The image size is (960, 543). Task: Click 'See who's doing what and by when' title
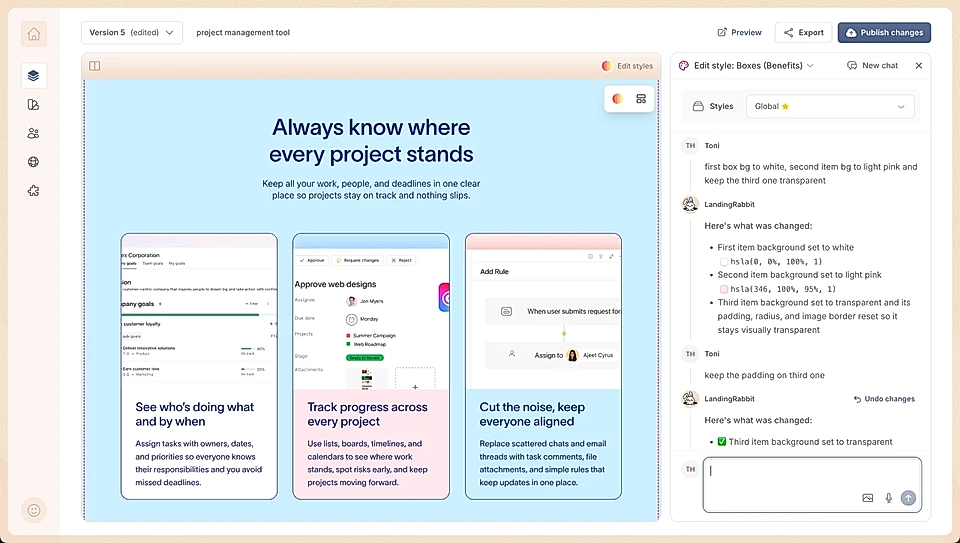click(x=195, y=414)
